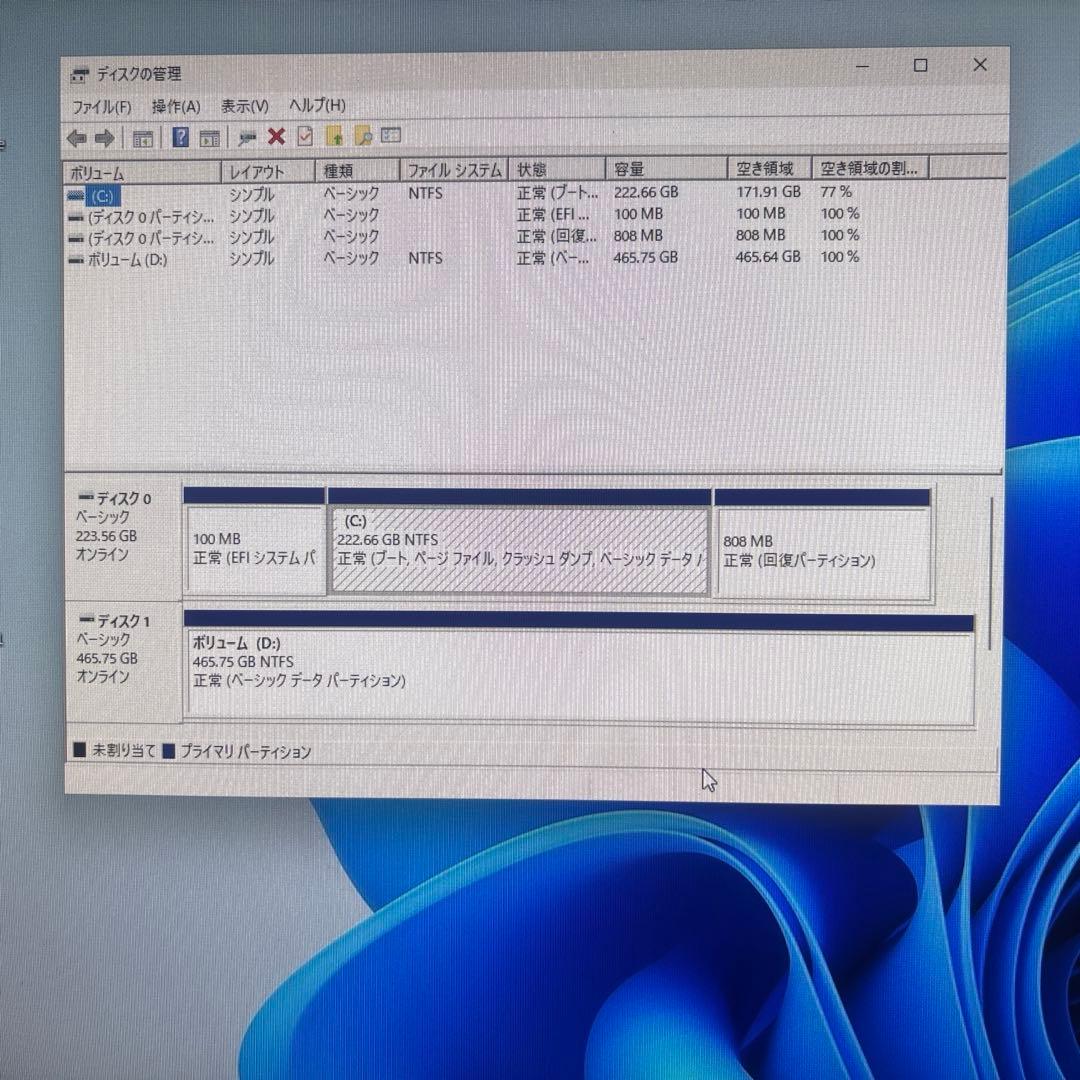Click the folder search toolbar icon

coord(364,136)
